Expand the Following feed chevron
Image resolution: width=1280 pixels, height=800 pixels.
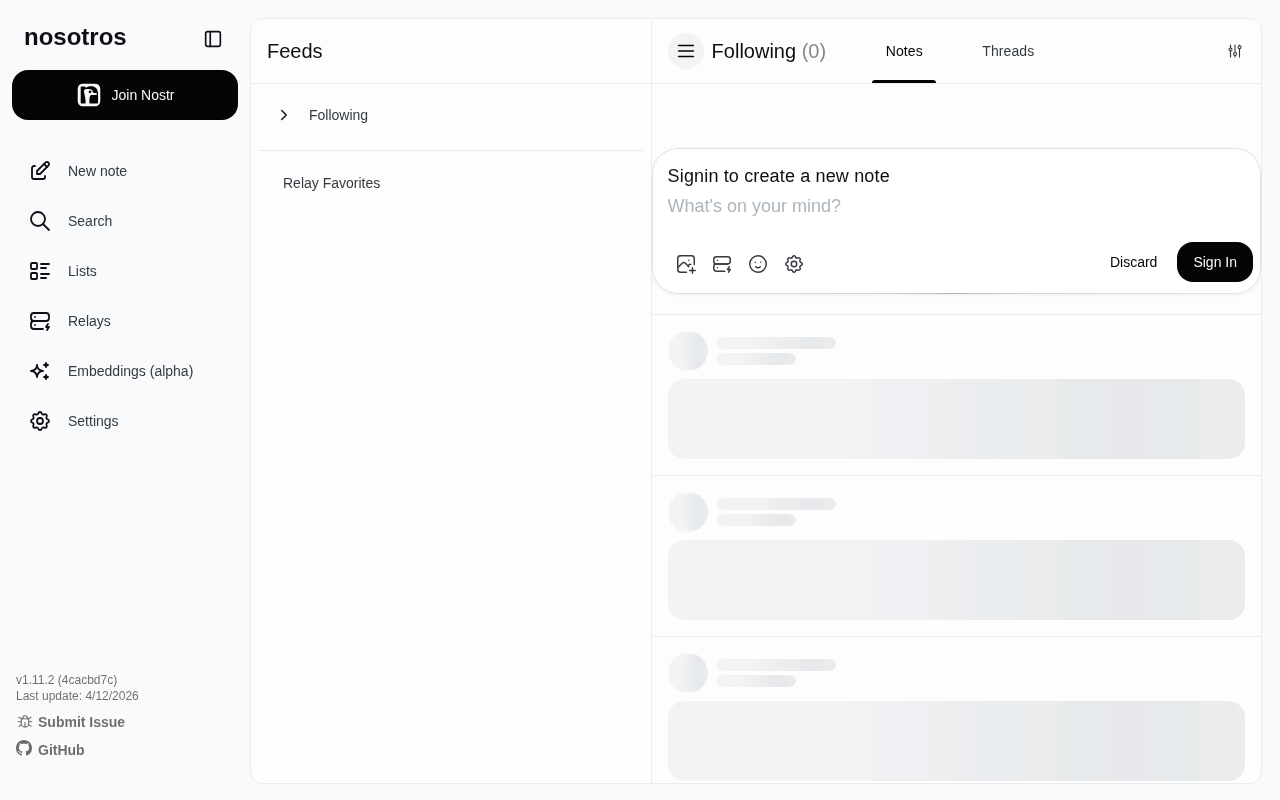[284, 115]
